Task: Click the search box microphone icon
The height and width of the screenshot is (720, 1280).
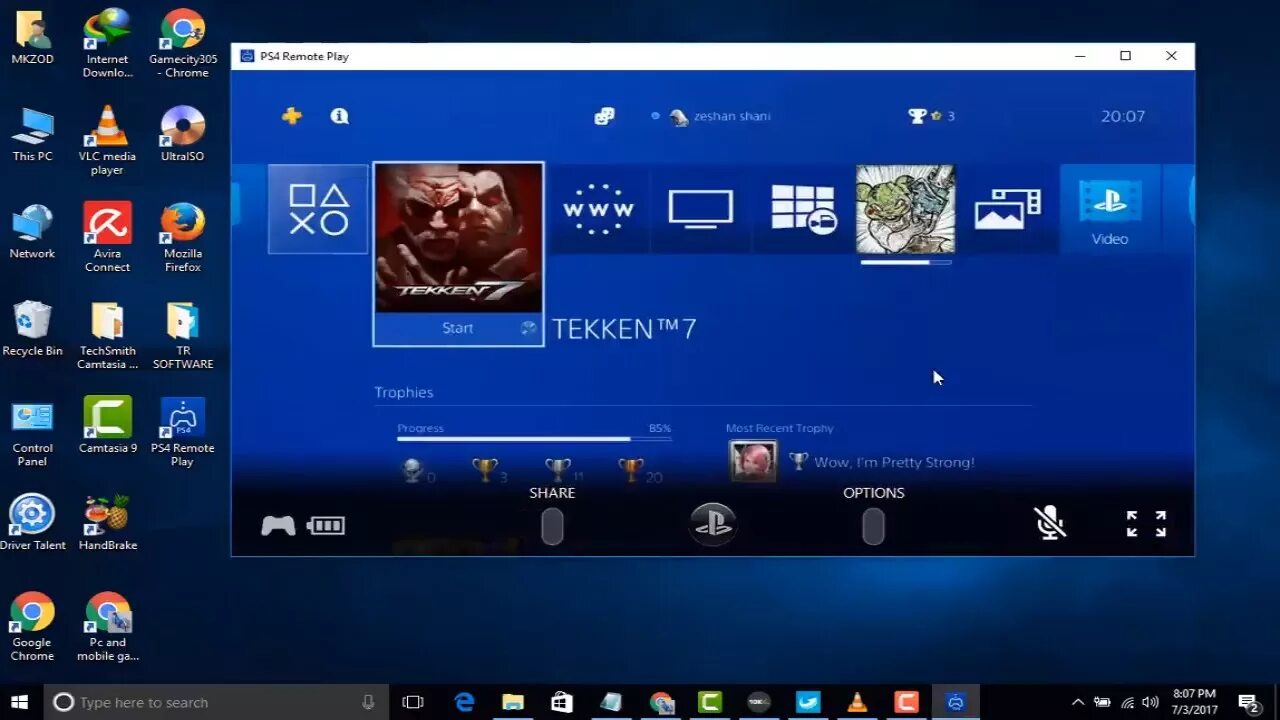Action: point(368,702)
